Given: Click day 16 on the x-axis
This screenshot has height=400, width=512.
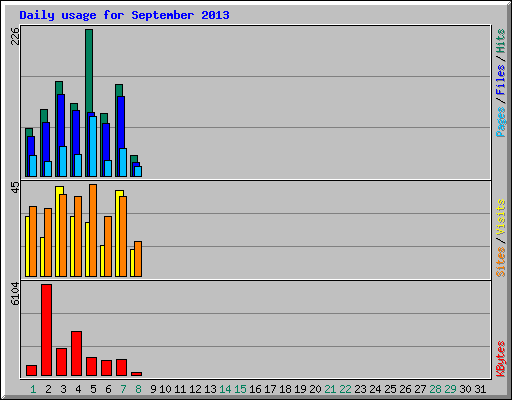Looking at the screenshot, I should 255,389.
